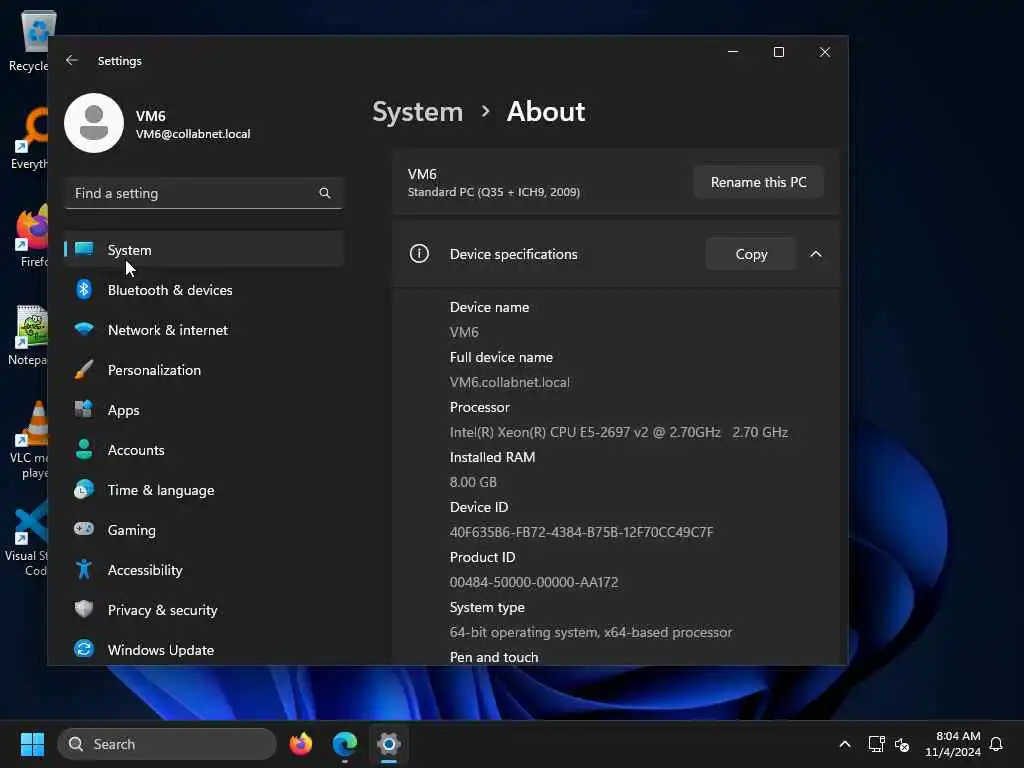Open the Apps settings page
Image resolution: width=1024 pixels, height=768 pixels.
tap(204, 409)
